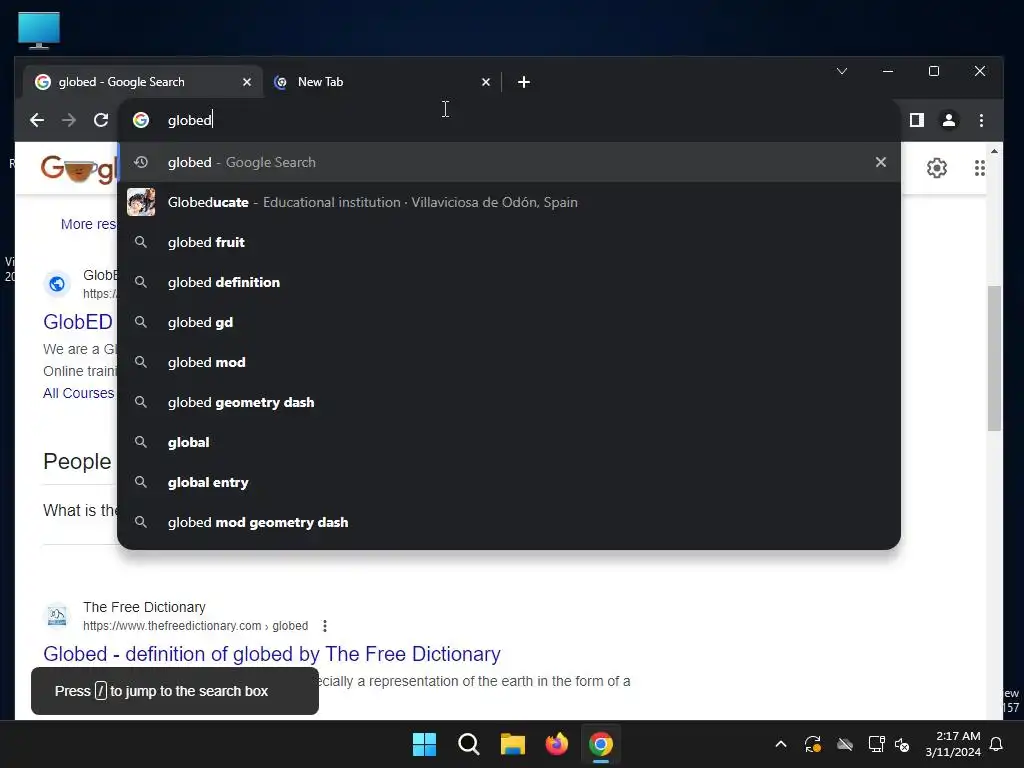Go back using the browser back arrow
The image size is (1024, 768).
37,120
